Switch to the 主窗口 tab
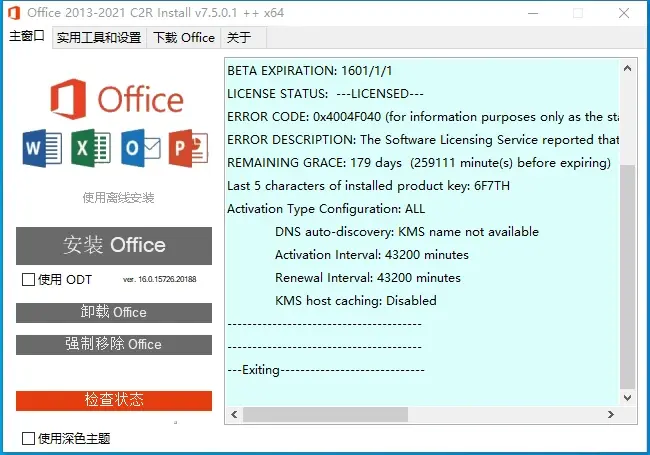The width and height of the screenshot is (650, 455). (x=27, y=36)
